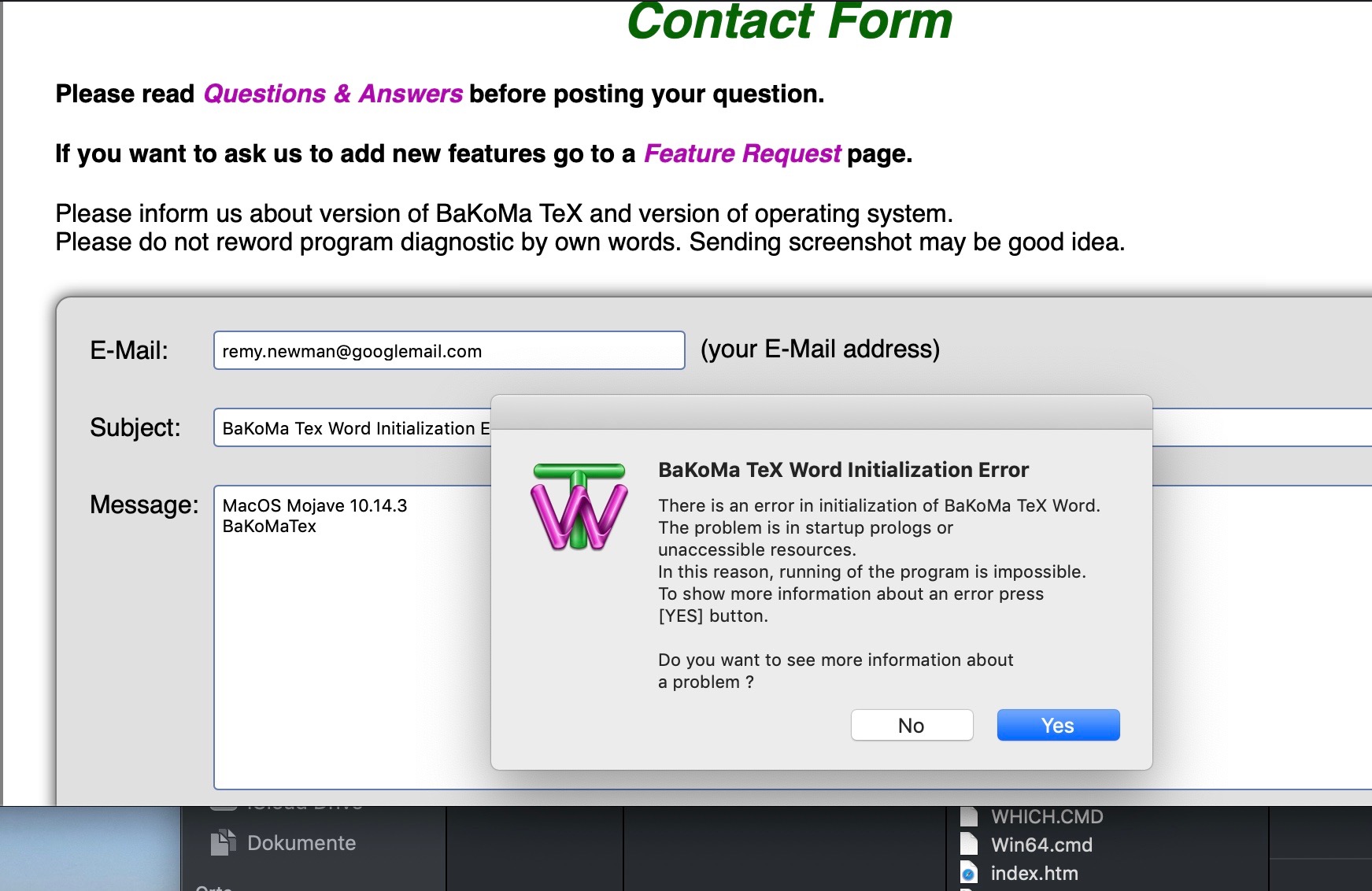Click the partly hidden iCloud Drive sidebar item

coord(304,808)
